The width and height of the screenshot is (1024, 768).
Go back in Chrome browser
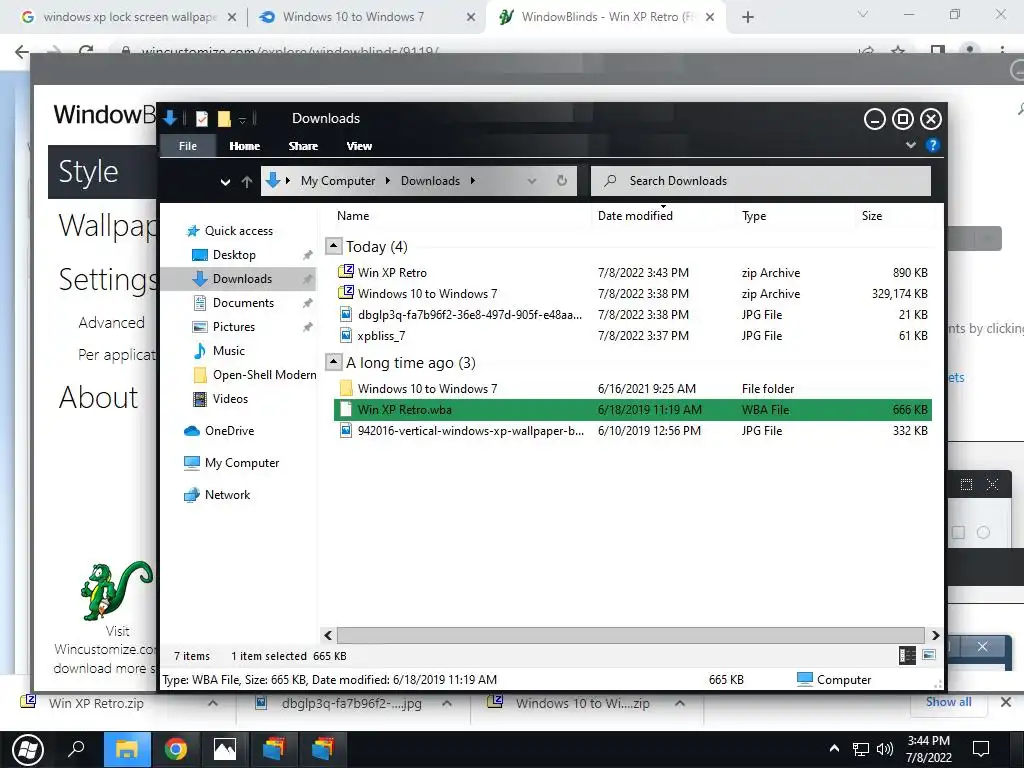[x=22, y=51]
